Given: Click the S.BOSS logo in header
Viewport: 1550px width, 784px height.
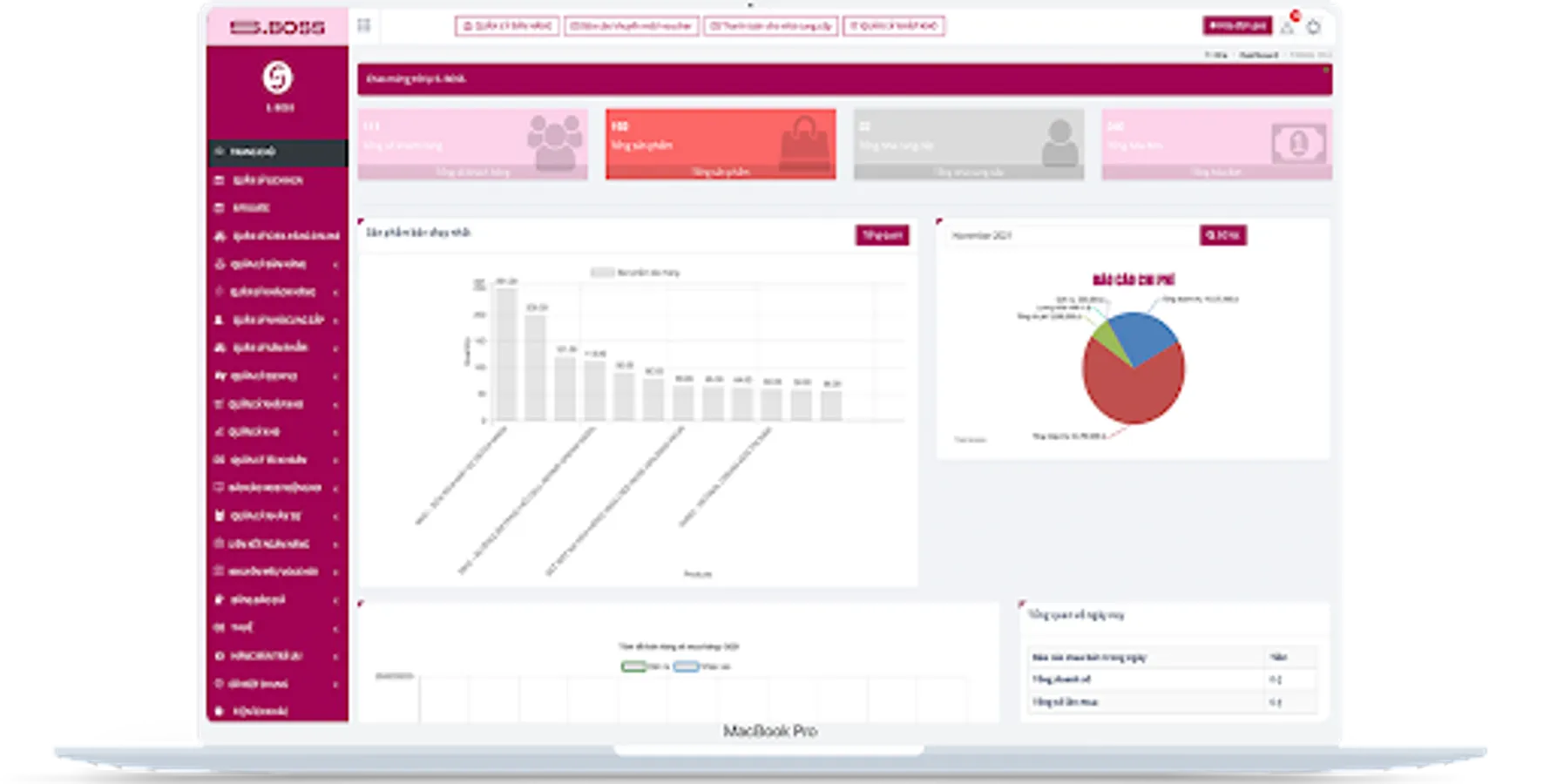Looking at the screenshot, I should tap(277, 27).
